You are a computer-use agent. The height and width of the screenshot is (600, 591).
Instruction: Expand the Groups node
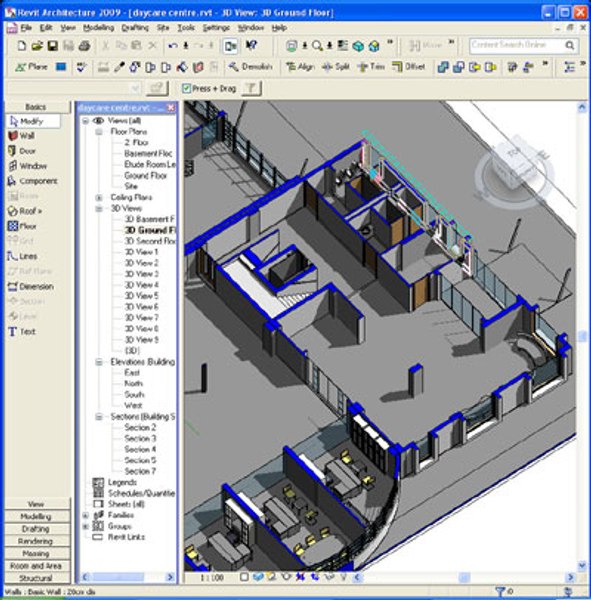pyautogui.click(x=86, y=527)
